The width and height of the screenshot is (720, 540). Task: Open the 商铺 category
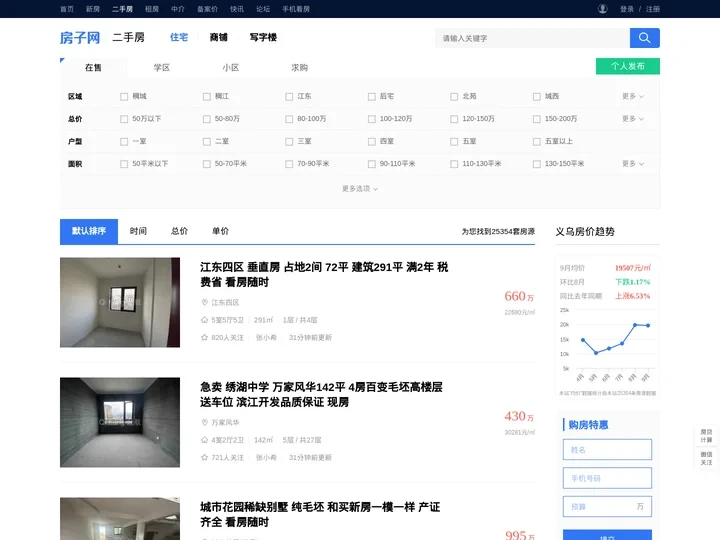(x=219, y=37)
